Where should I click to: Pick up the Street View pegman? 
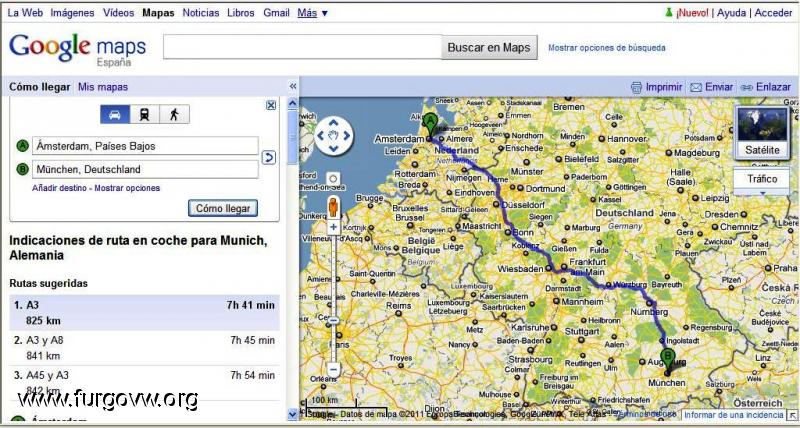333,208
